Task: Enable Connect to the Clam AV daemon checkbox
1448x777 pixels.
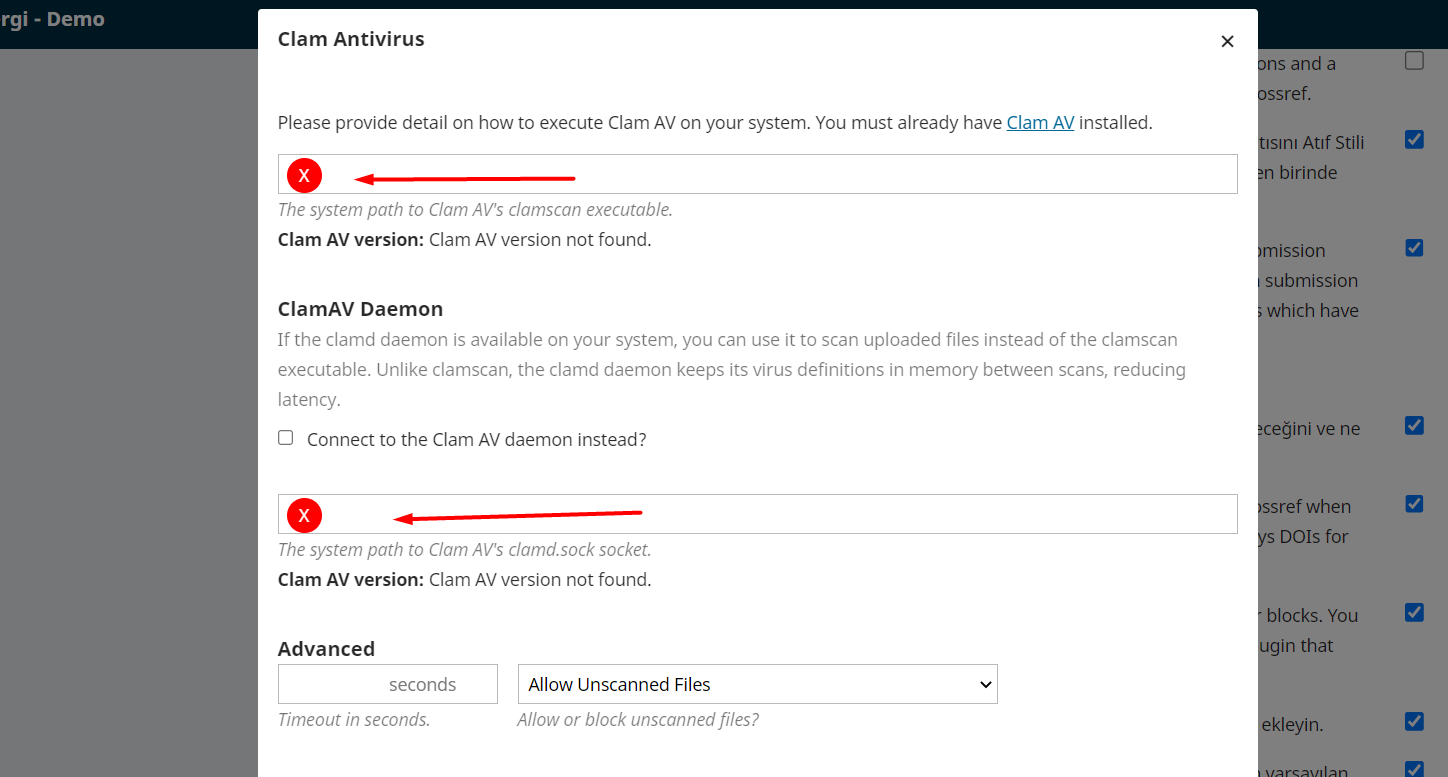Action: point(286,438)
